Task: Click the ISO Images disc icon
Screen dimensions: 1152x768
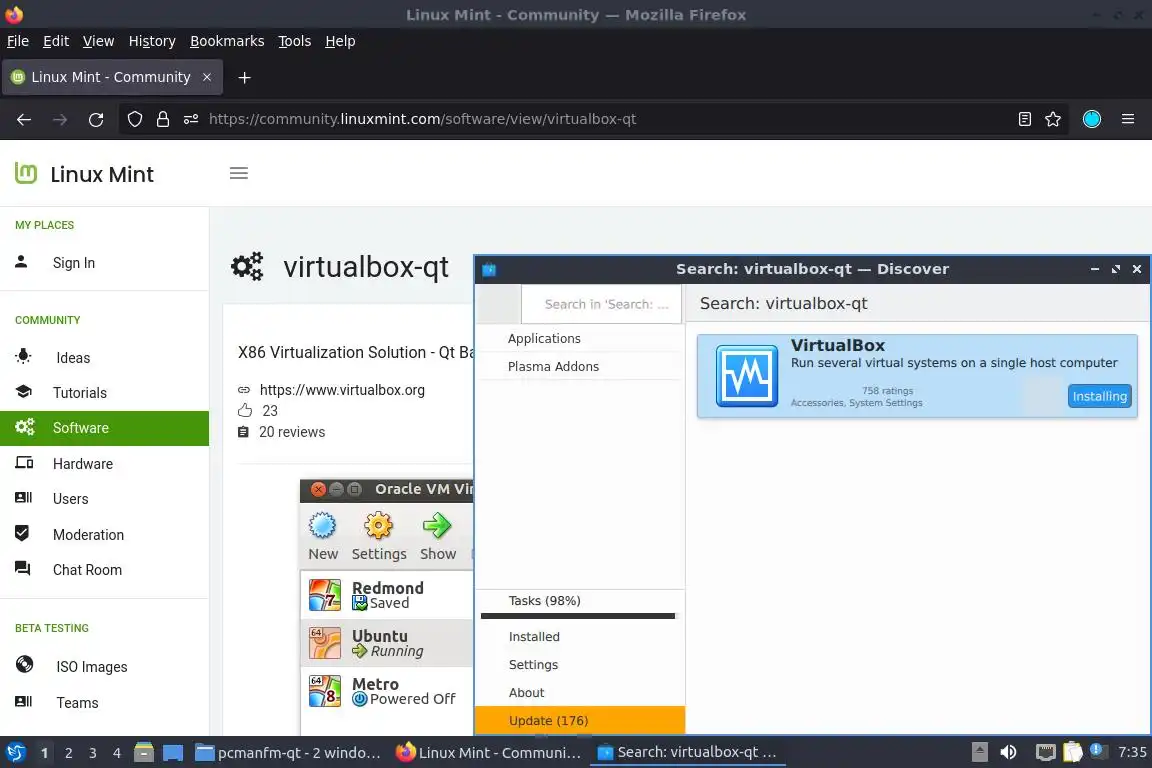Action: point(24,665)
